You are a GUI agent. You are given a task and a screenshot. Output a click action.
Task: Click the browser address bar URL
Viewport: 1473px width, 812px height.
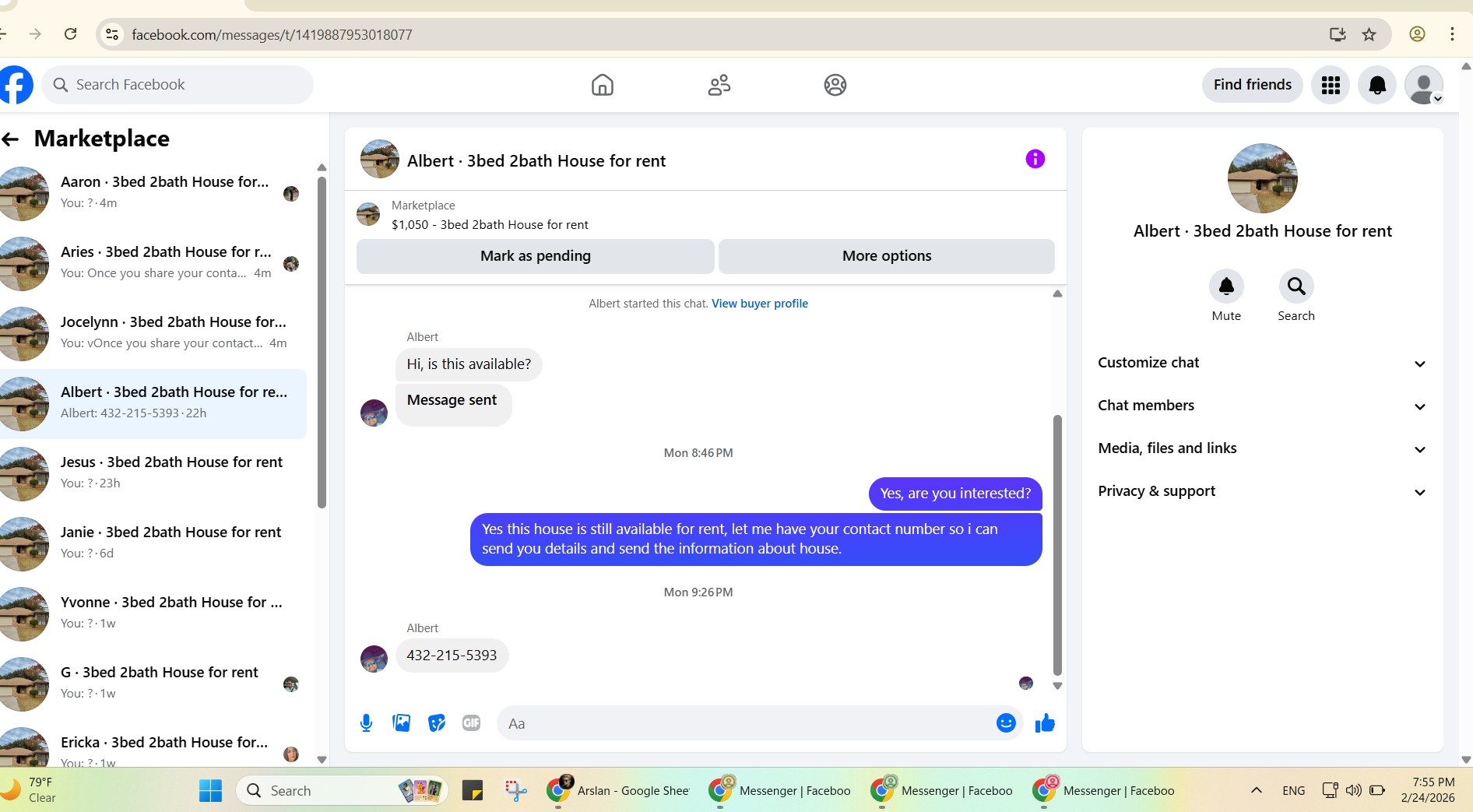coord(272,34)
